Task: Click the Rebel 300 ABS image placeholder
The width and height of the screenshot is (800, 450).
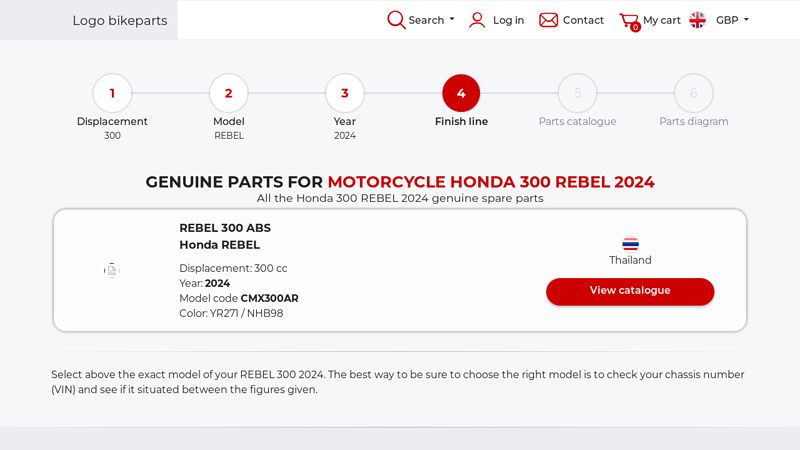Action: click(112, 270)
